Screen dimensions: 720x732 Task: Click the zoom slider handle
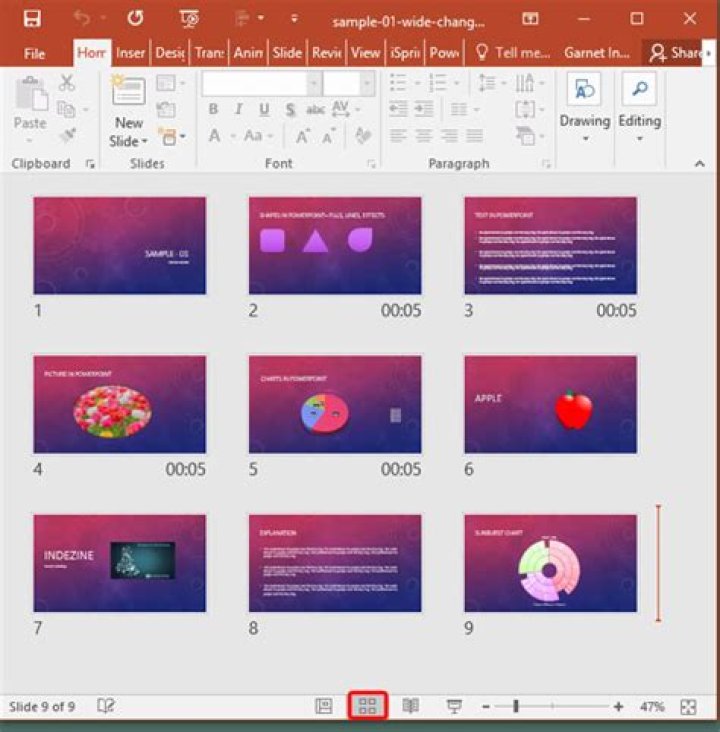(x=516, y=706)
